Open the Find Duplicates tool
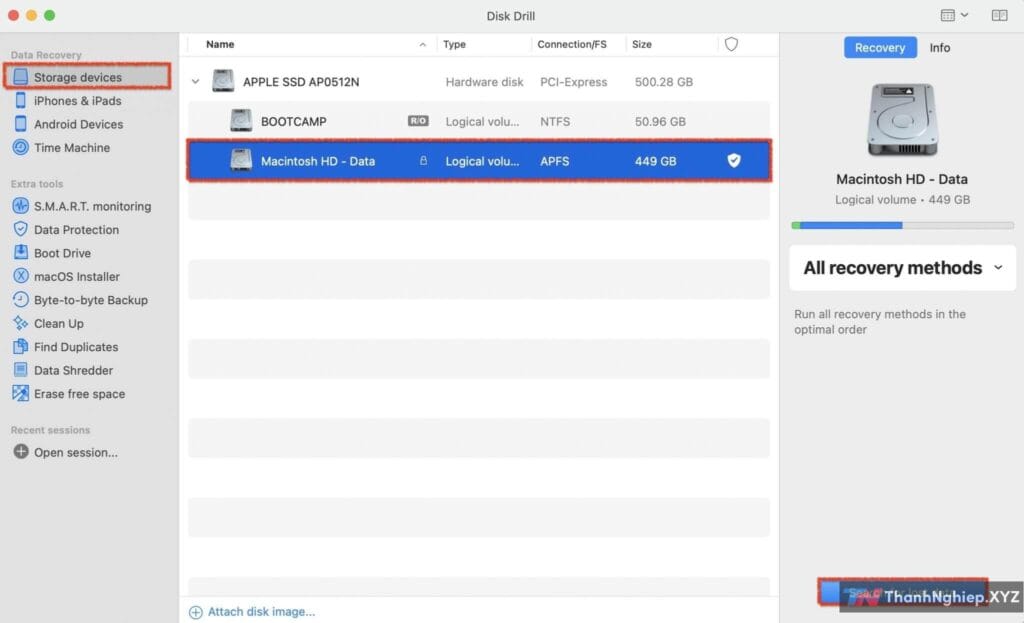This screenshot has width=1024, height=623. (76, 347)
